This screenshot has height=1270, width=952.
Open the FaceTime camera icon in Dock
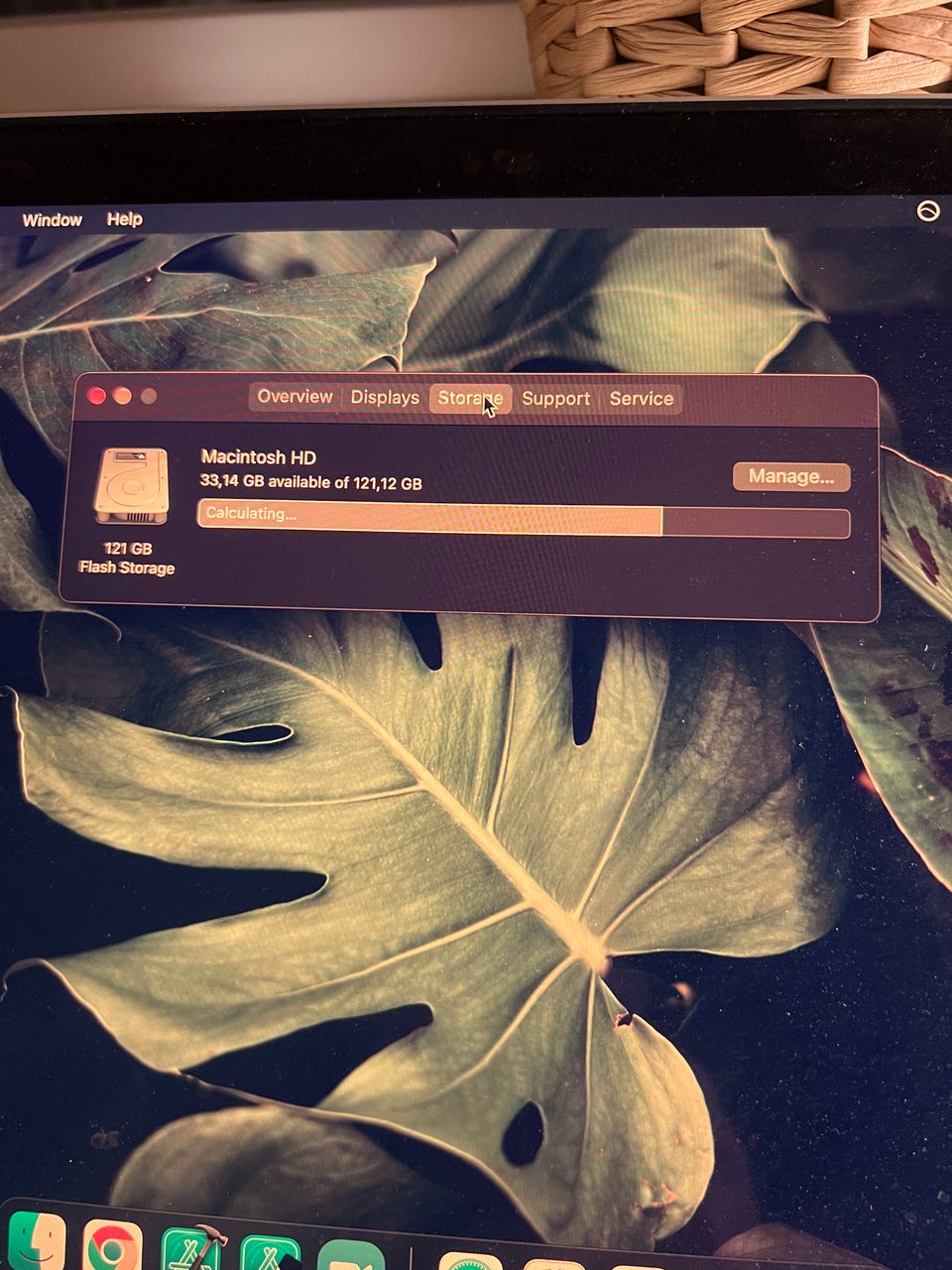(x=350, y=1255)
